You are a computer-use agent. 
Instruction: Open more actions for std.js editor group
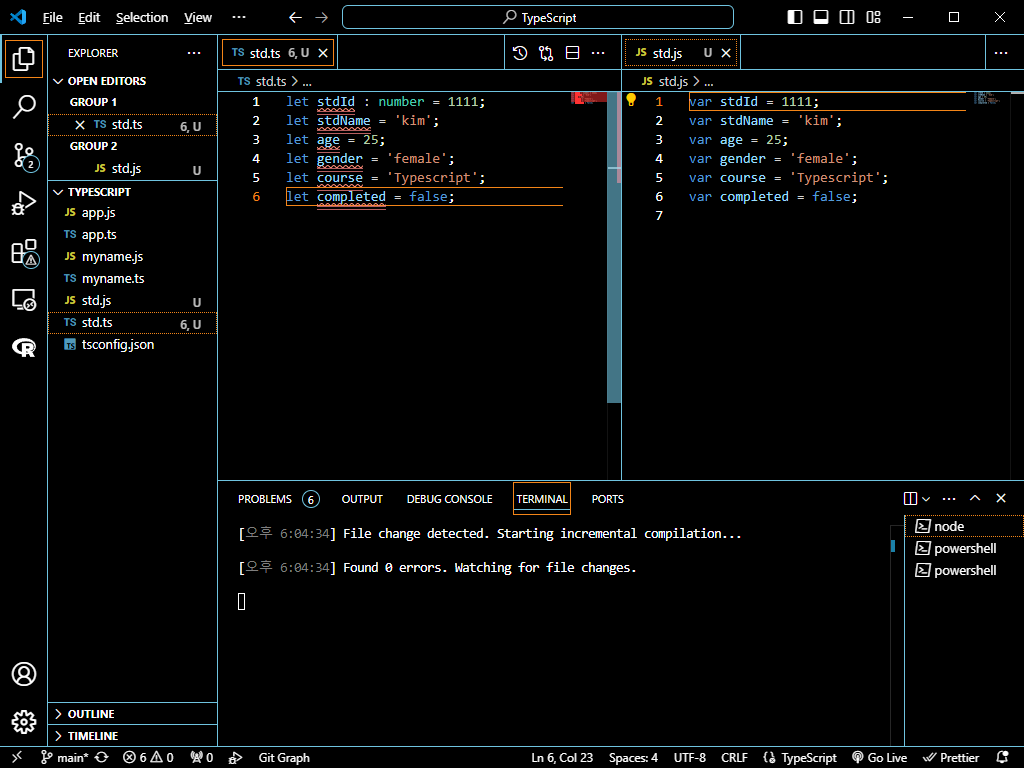[1000, 53]
